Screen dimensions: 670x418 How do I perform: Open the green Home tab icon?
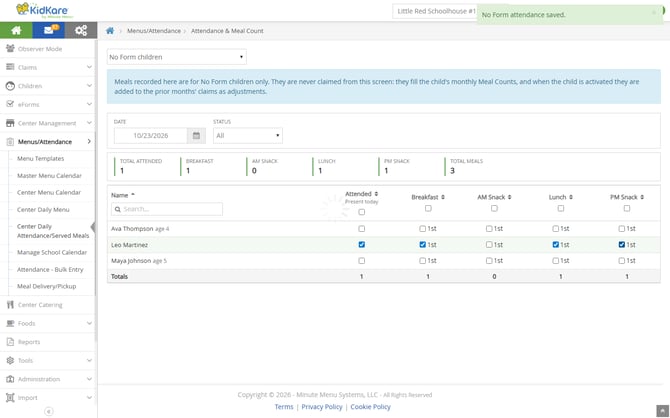(16, 30)
